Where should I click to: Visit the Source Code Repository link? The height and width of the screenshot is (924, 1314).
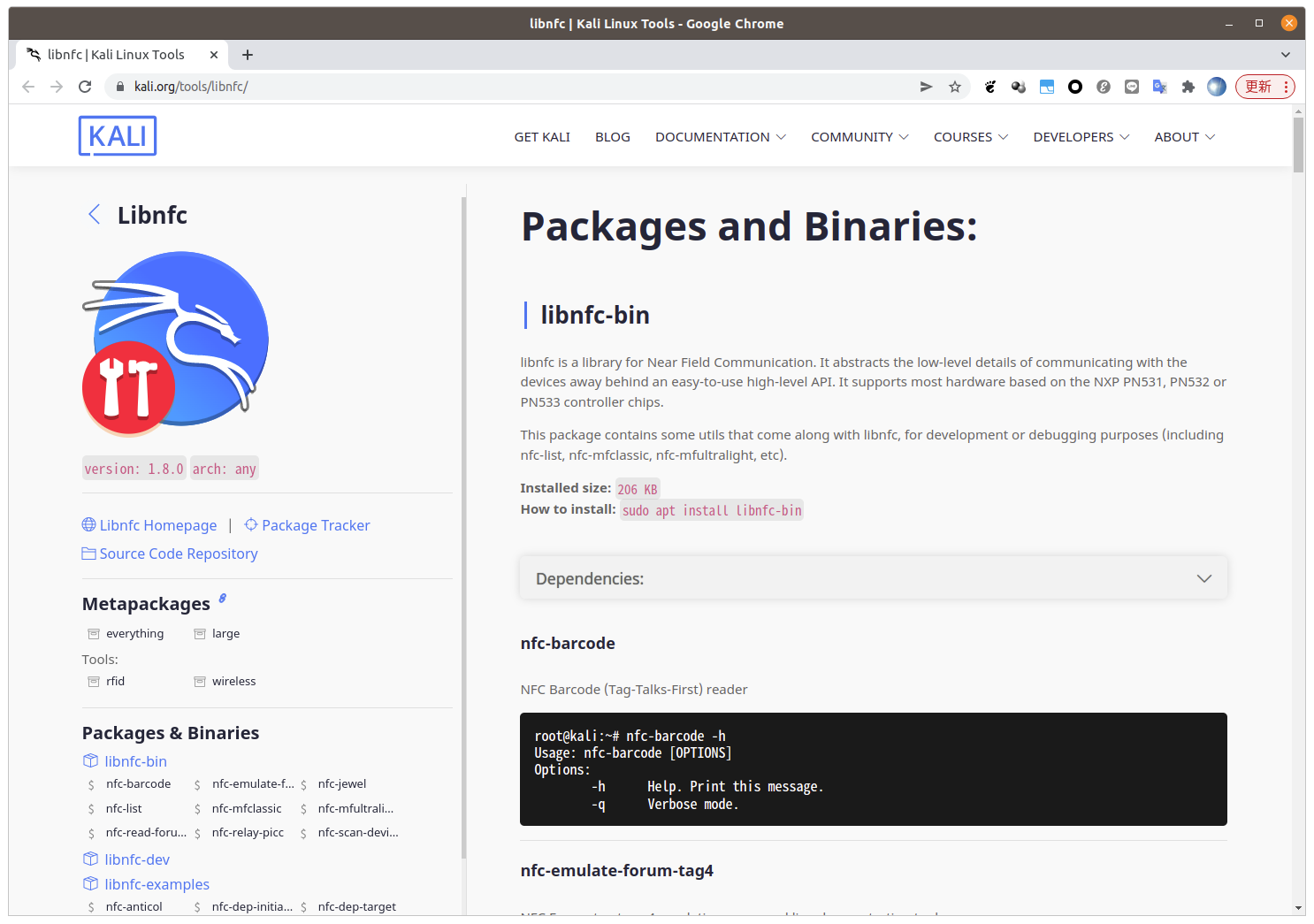178,554
